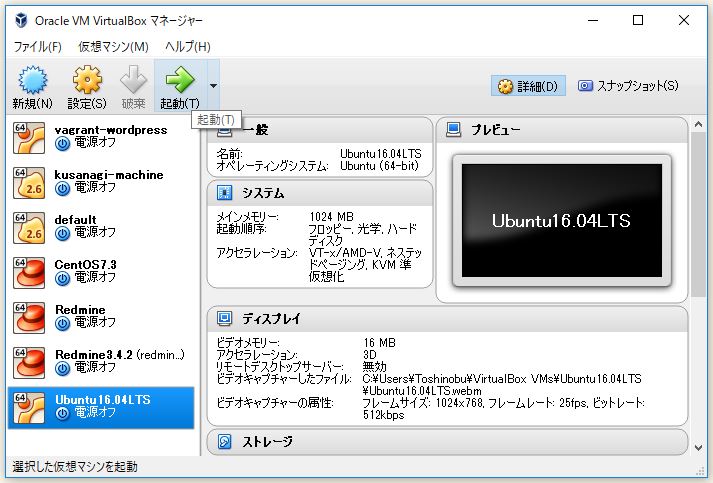Click the Ubuntu16.04LTS VM OS icon
The height and width of the screenshot is (483, 713).
(29, 408)
